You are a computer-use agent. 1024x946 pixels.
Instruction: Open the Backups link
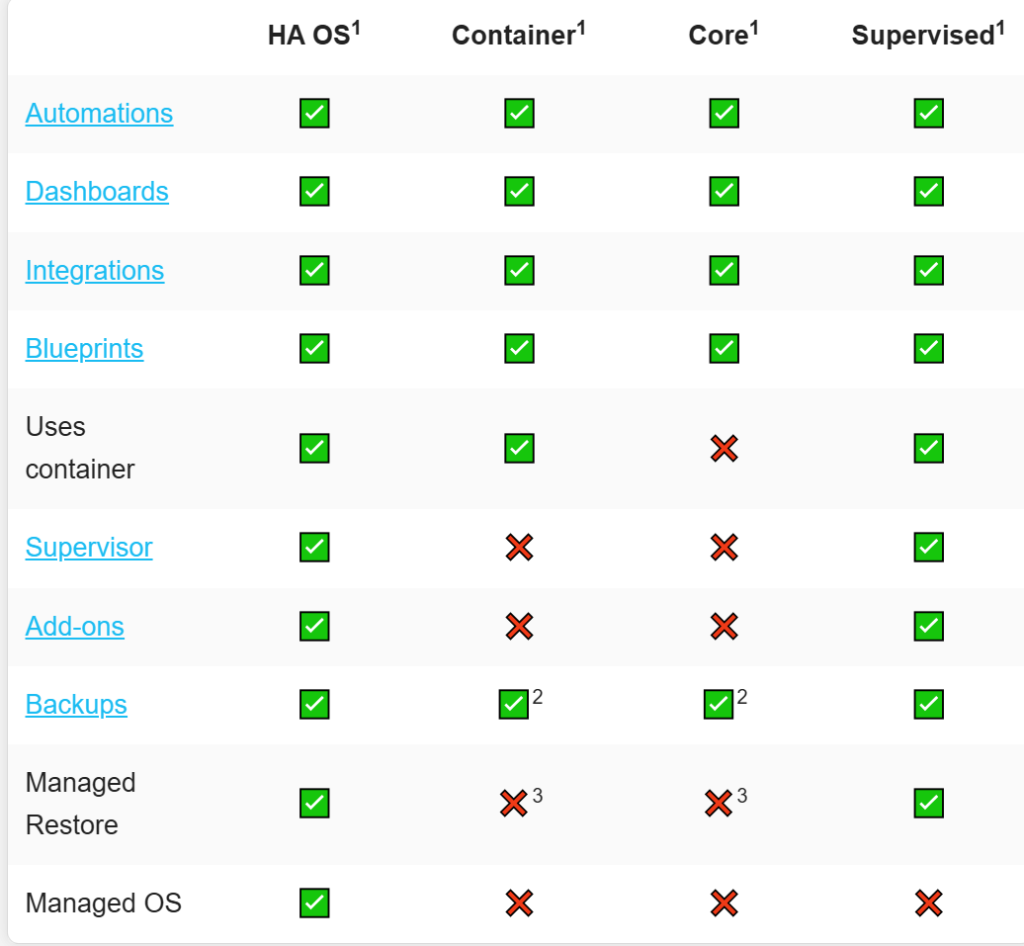coord(76,704)
